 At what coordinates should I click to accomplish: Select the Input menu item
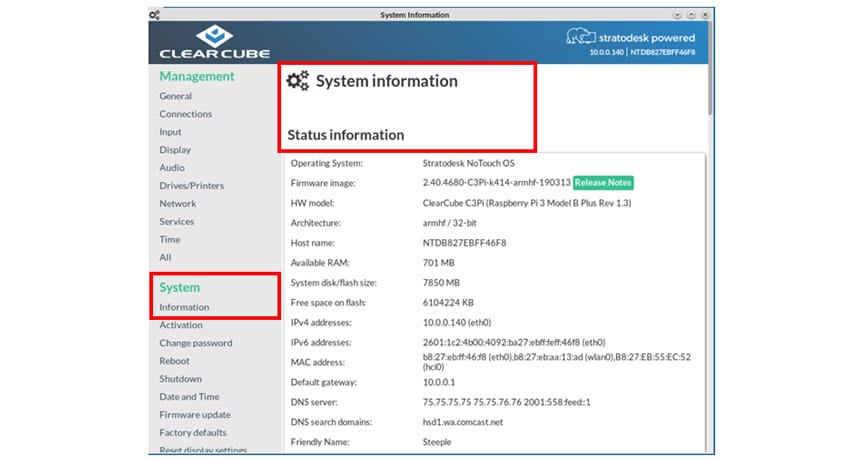(x=170, y=132)
